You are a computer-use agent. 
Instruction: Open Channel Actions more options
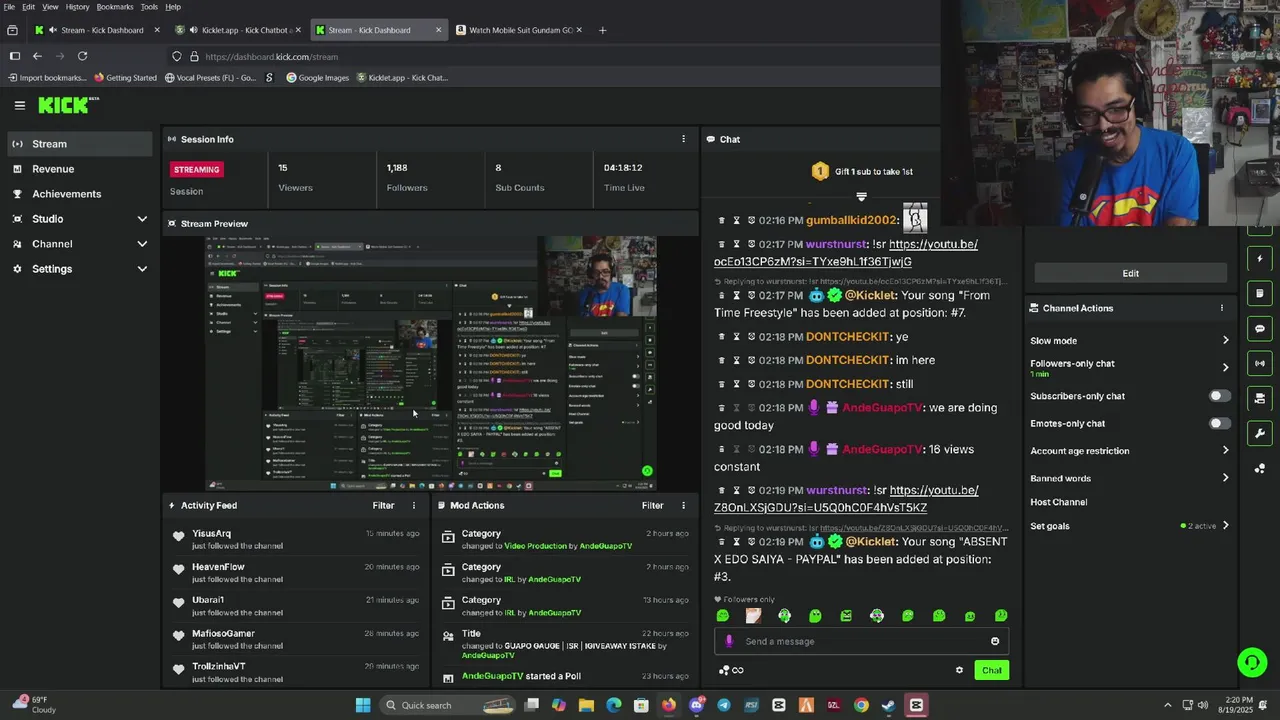pyautogui.click(x=1221, y=308)
